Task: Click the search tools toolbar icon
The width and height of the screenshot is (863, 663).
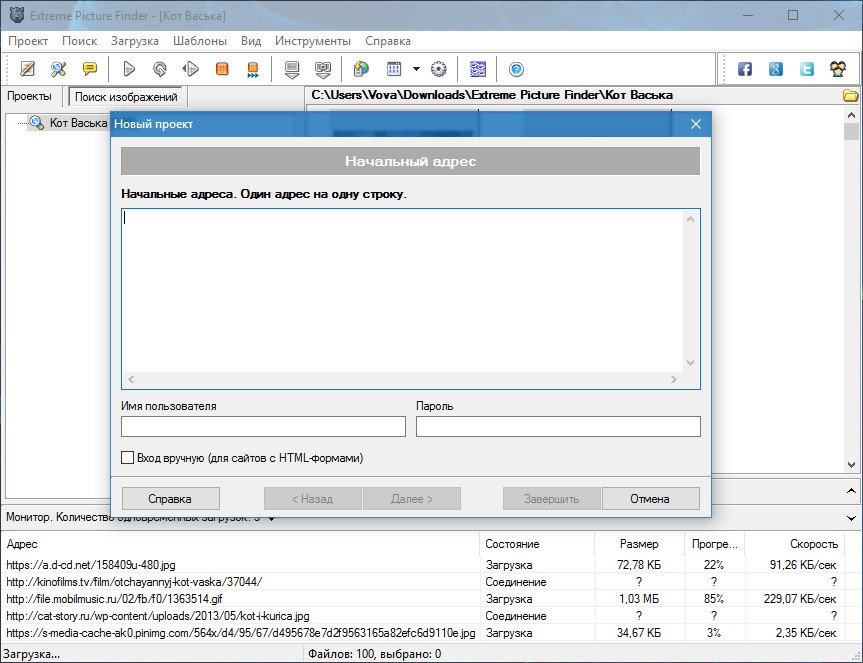Action: click(x=58, y=69)
